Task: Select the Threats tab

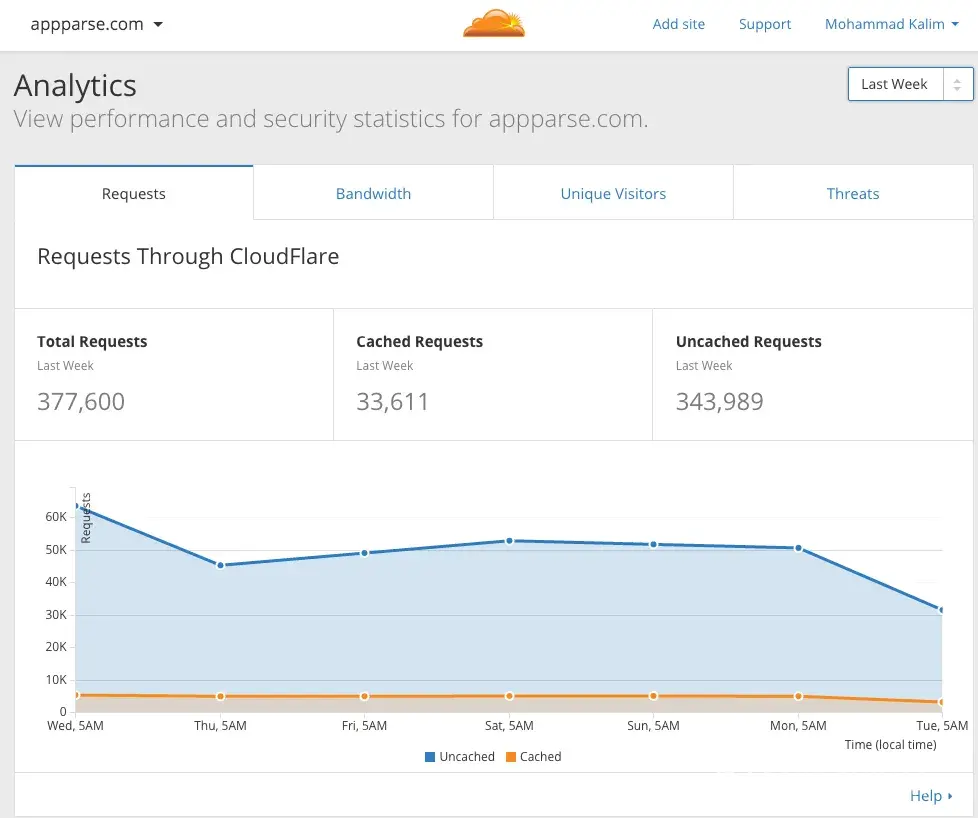Action: pos(853,194)
